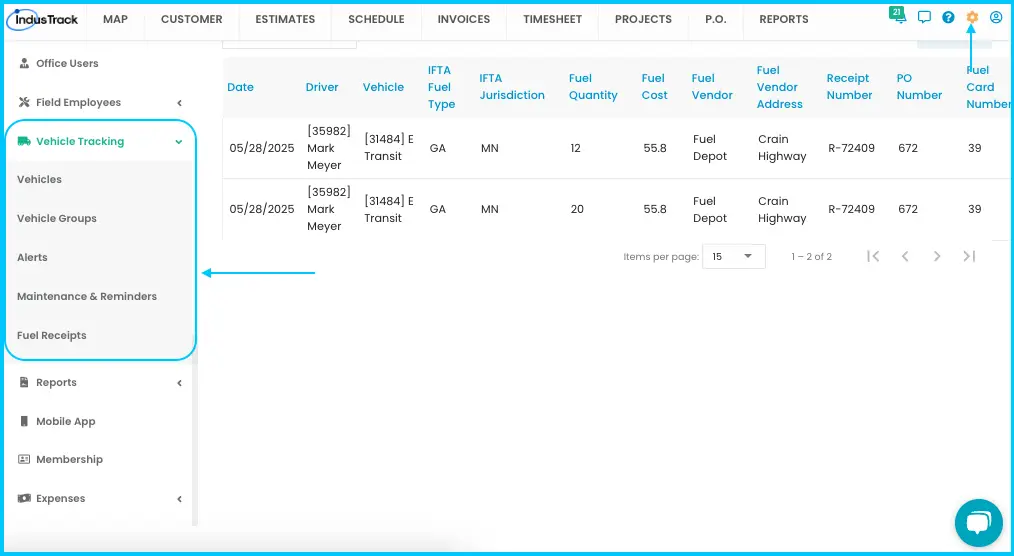Sort by Fuel Vendor Address header
This screenshot has width=1014, height=556.
point(779,87)
